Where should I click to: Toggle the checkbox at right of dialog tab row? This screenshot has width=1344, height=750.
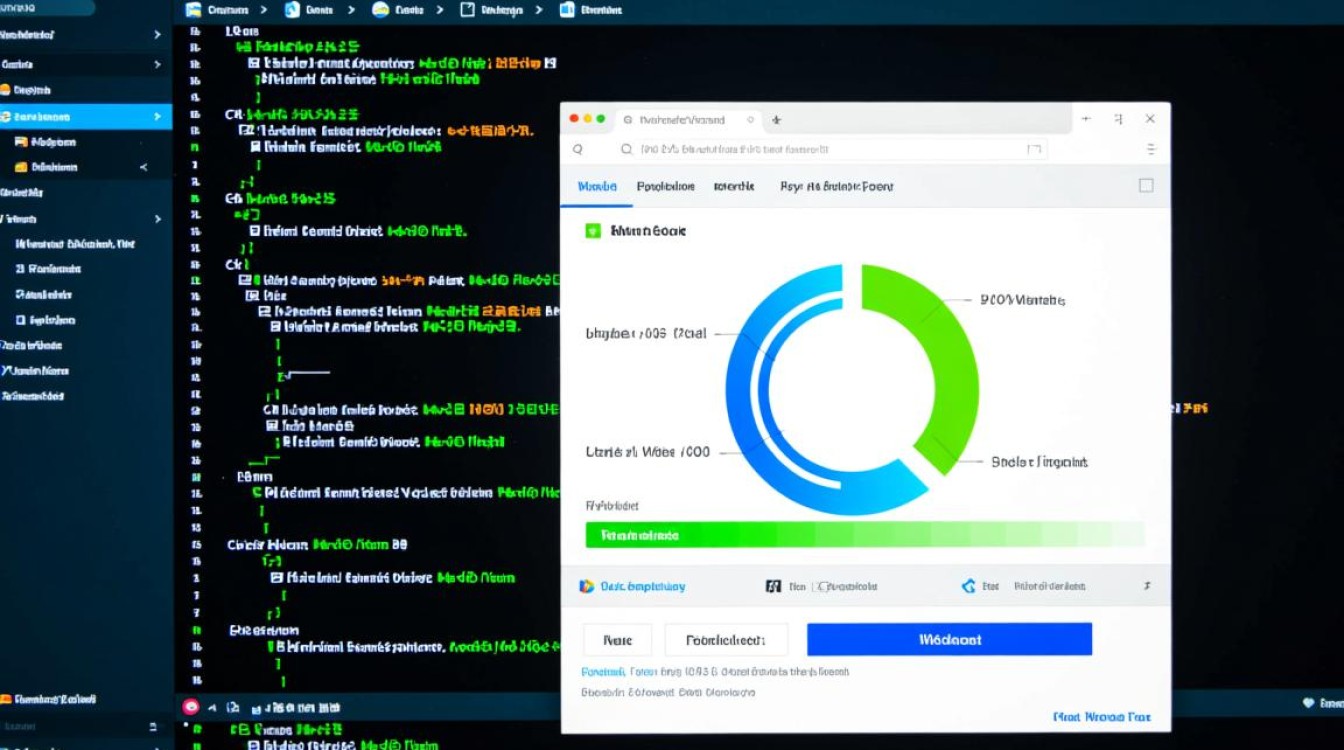pos(1146,185)
